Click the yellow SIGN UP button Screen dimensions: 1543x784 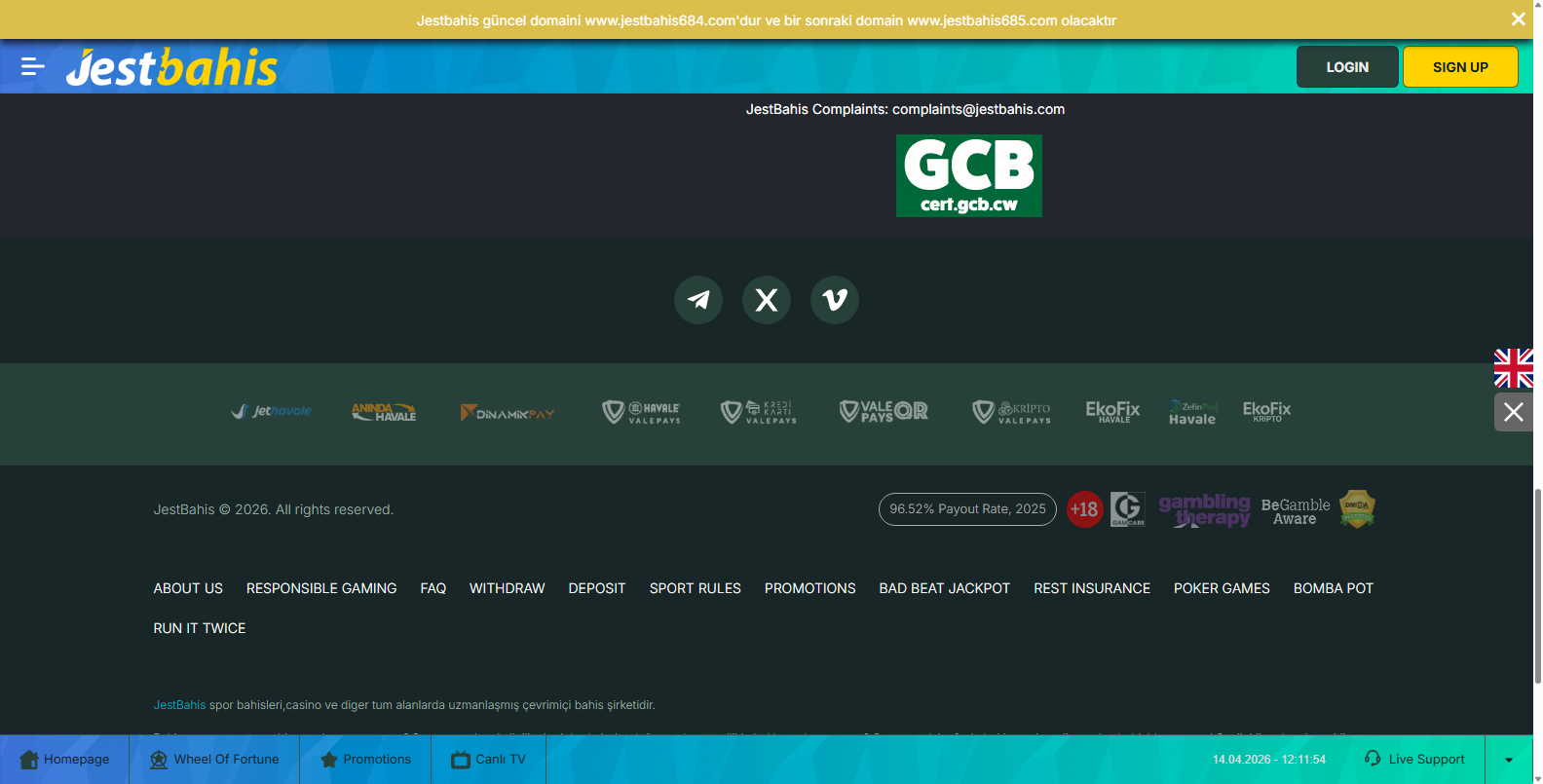1460,67
